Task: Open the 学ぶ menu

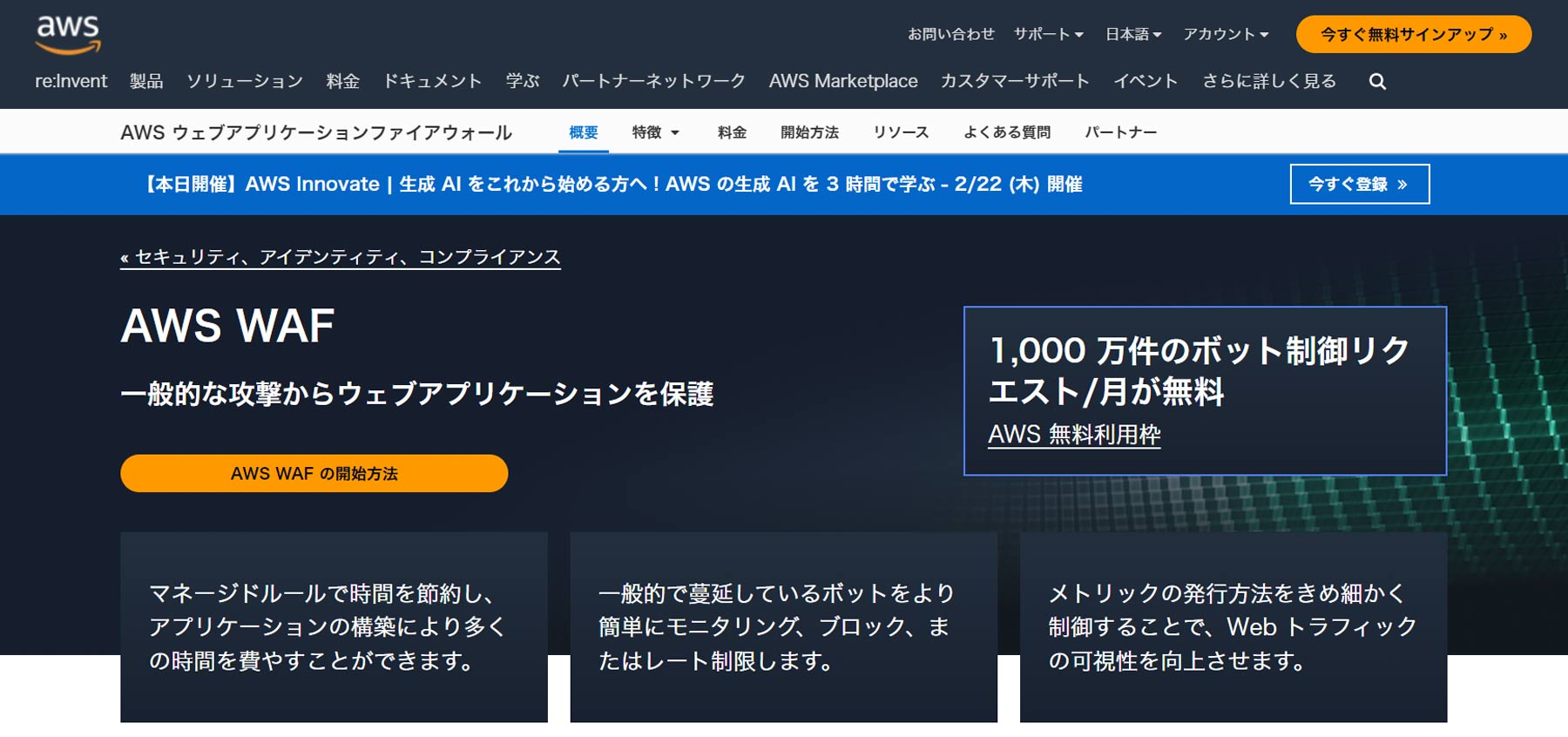Action: point(523,81)
